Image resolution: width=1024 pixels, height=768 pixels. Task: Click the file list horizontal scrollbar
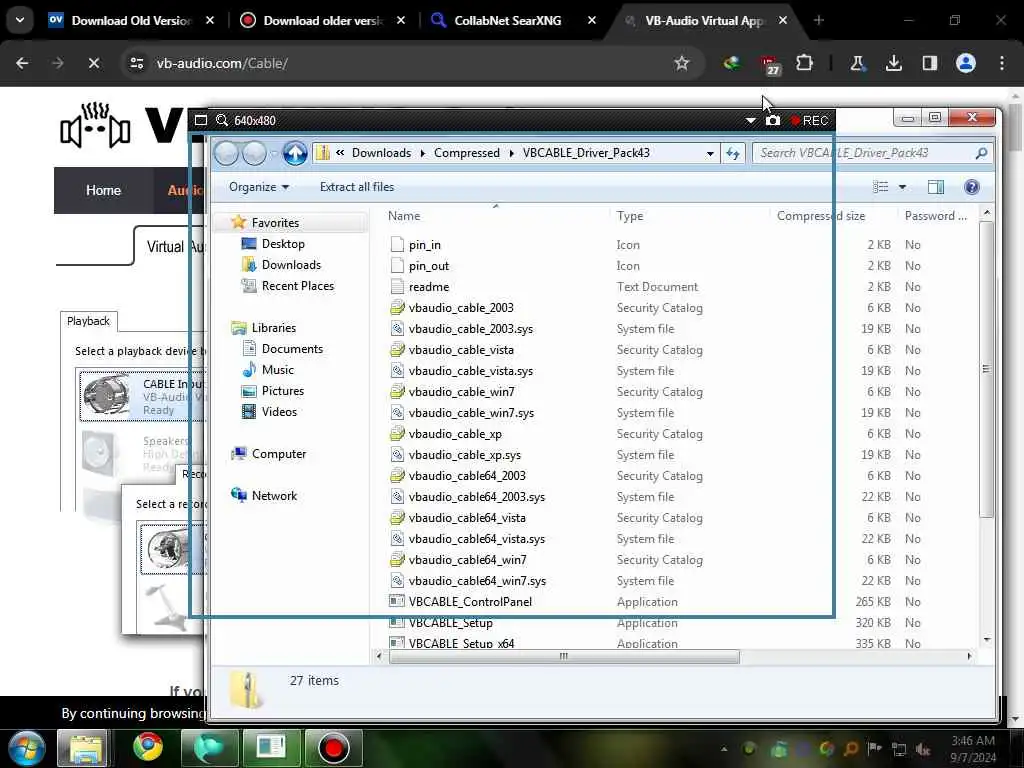[x=564, y=656]
